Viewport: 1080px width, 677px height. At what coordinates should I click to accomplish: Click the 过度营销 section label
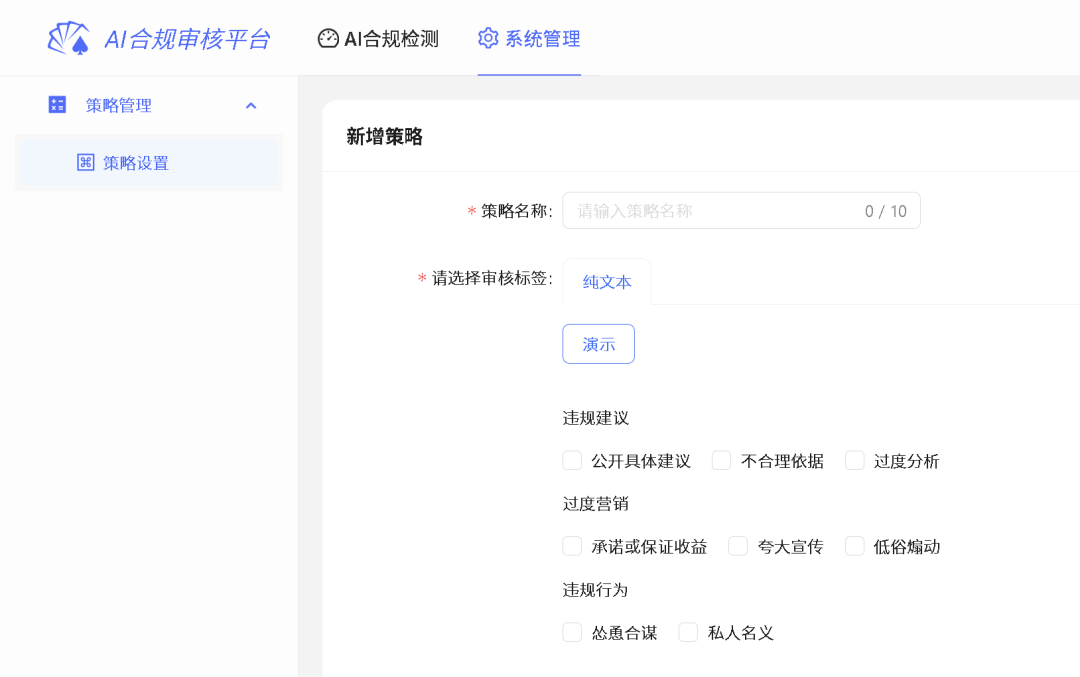[596, 503]
